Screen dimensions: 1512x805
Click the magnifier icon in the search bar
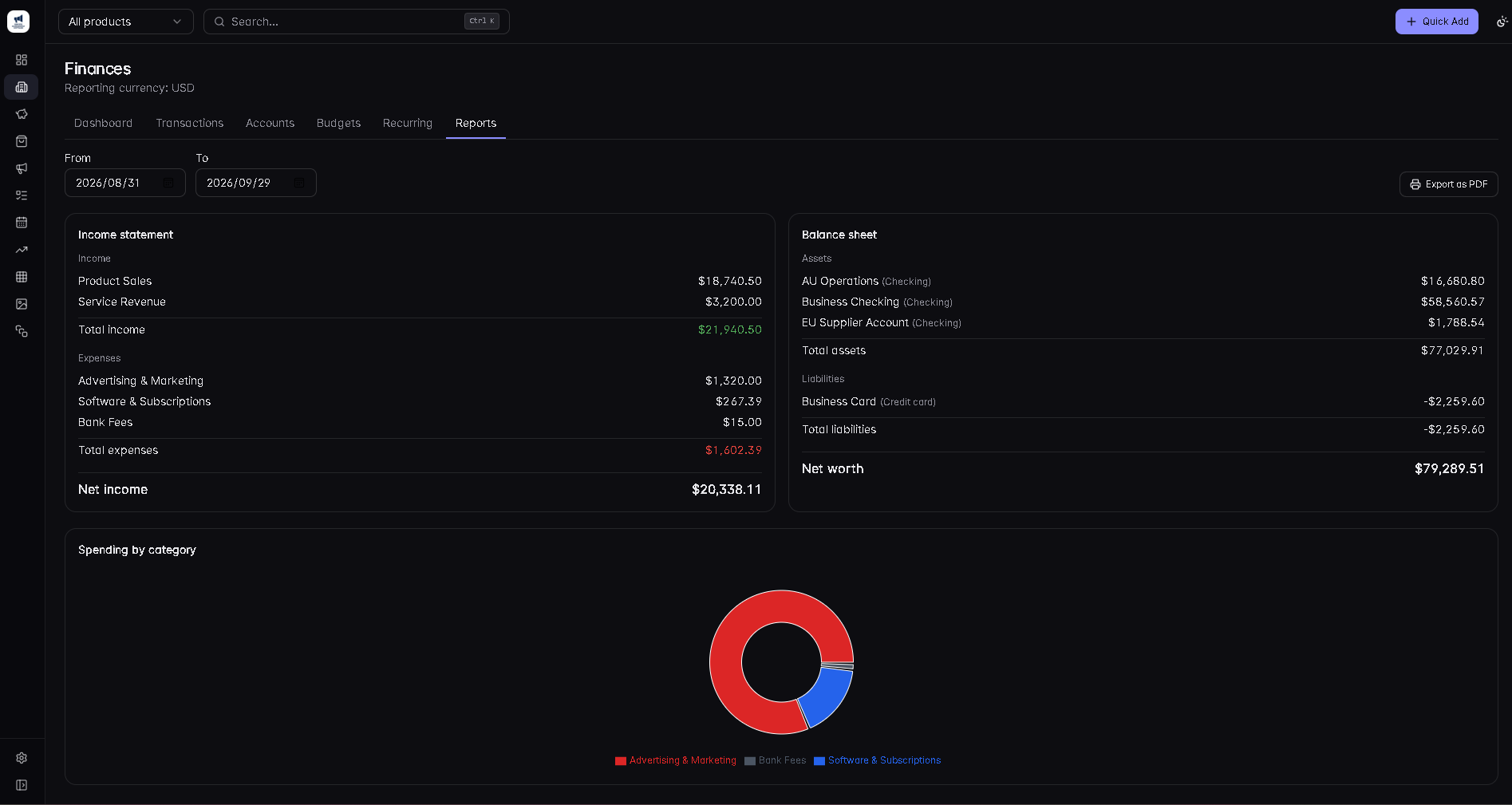(219, 22)
